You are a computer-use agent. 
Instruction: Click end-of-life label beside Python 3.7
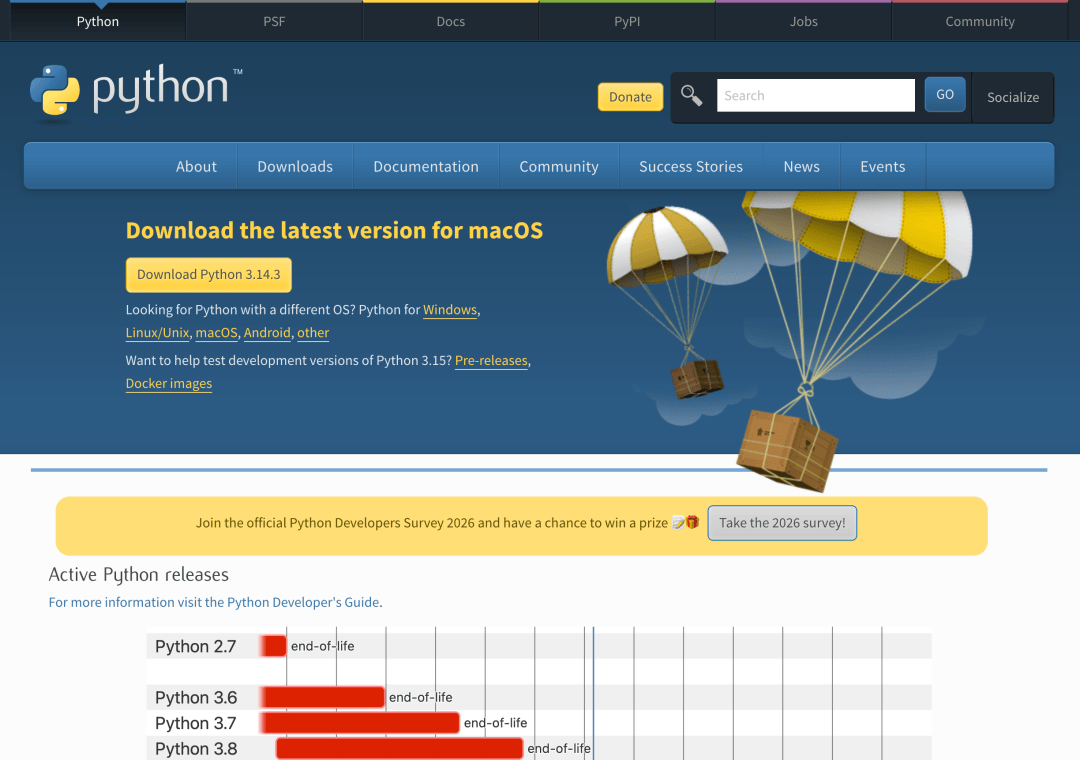495,723
